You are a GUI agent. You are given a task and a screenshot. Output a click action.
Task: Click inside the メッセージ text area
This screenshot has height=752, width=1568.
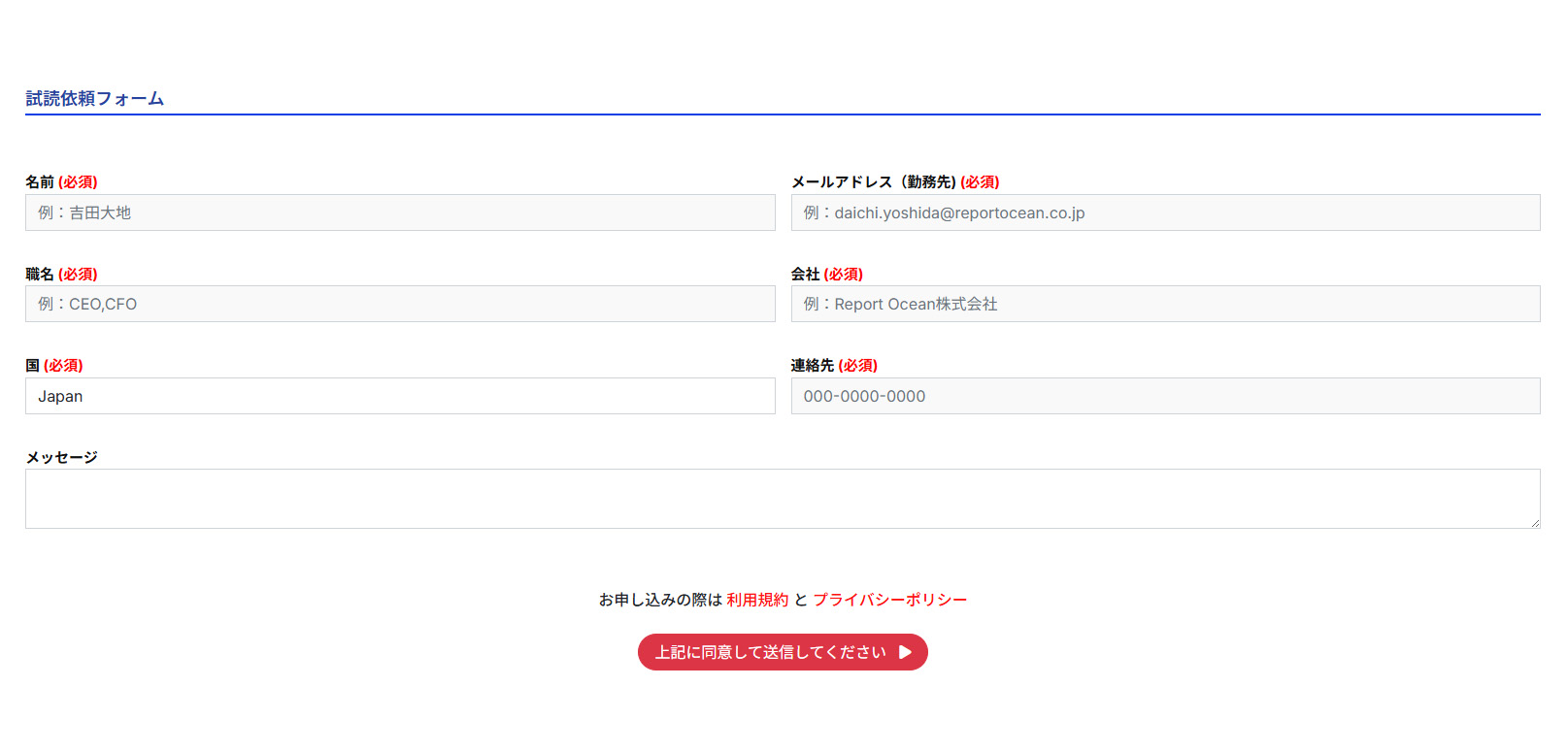(x=783, y=499)
